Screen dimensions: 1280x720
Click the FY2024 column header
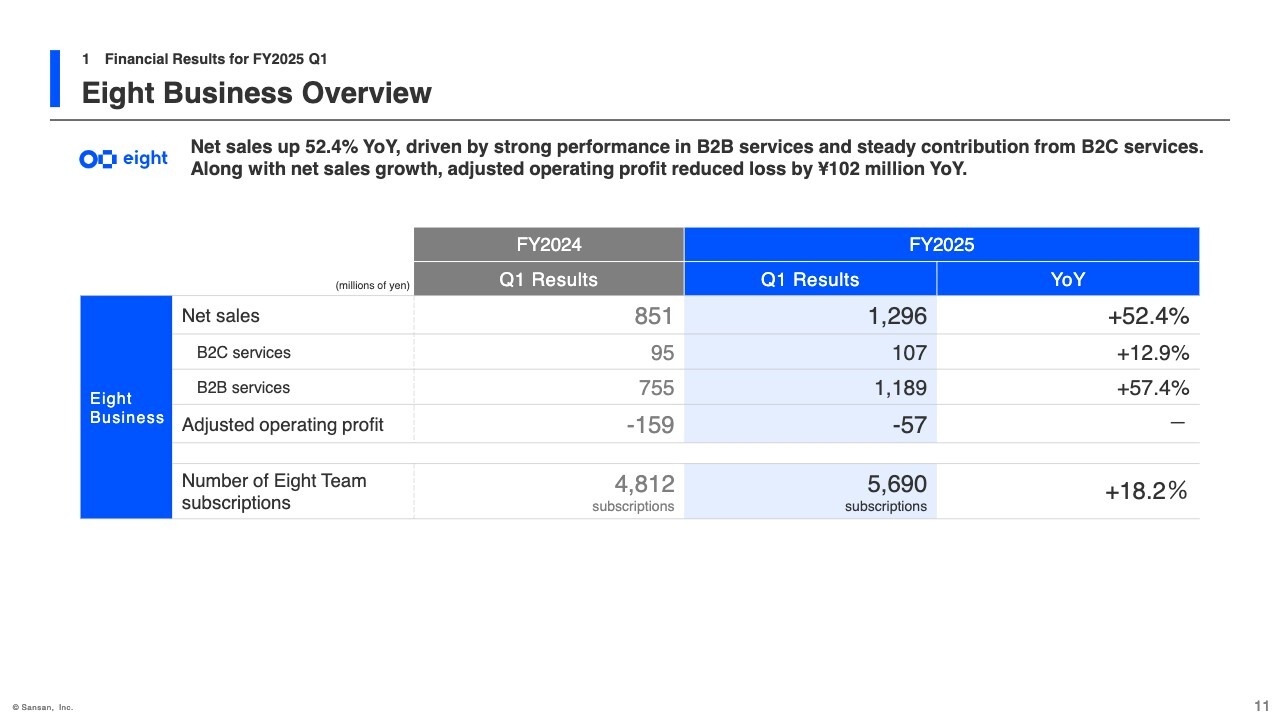pos(548,244)
